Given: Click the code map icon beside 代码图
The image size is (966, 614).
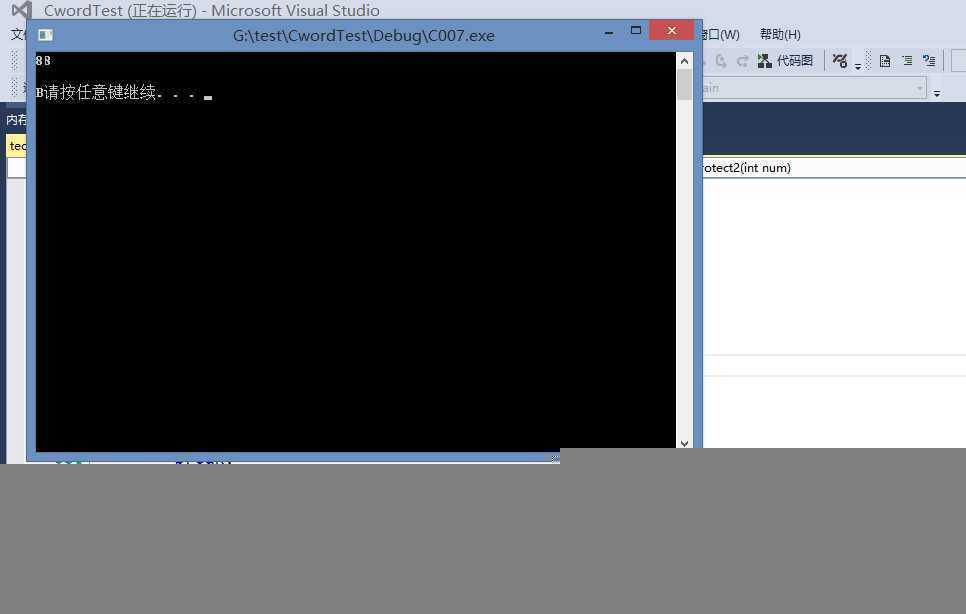Looking at the screenshot, I should 765,60.
